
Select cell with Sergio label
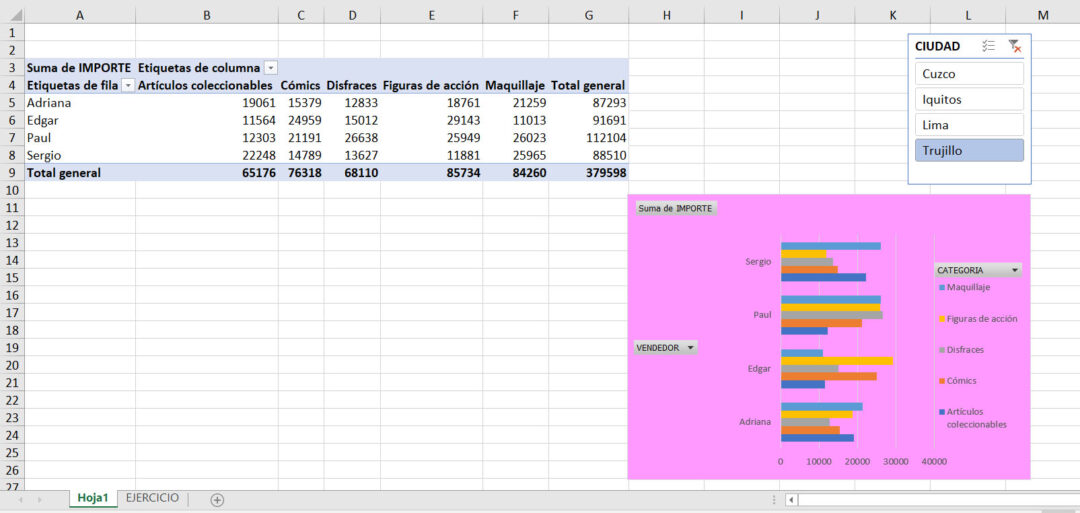tap(80, 156)
